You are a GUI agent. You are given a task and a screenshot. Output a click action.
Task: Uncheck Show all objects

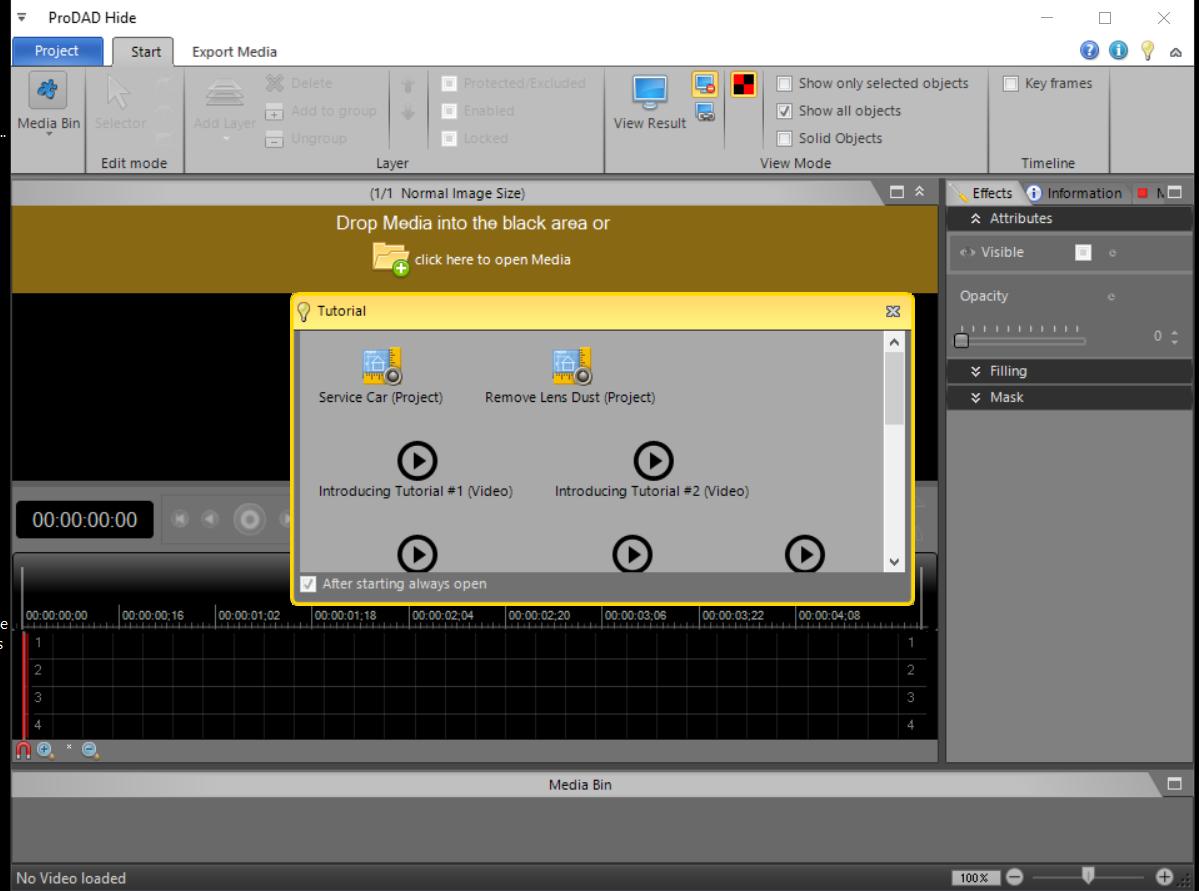(784, 111)
